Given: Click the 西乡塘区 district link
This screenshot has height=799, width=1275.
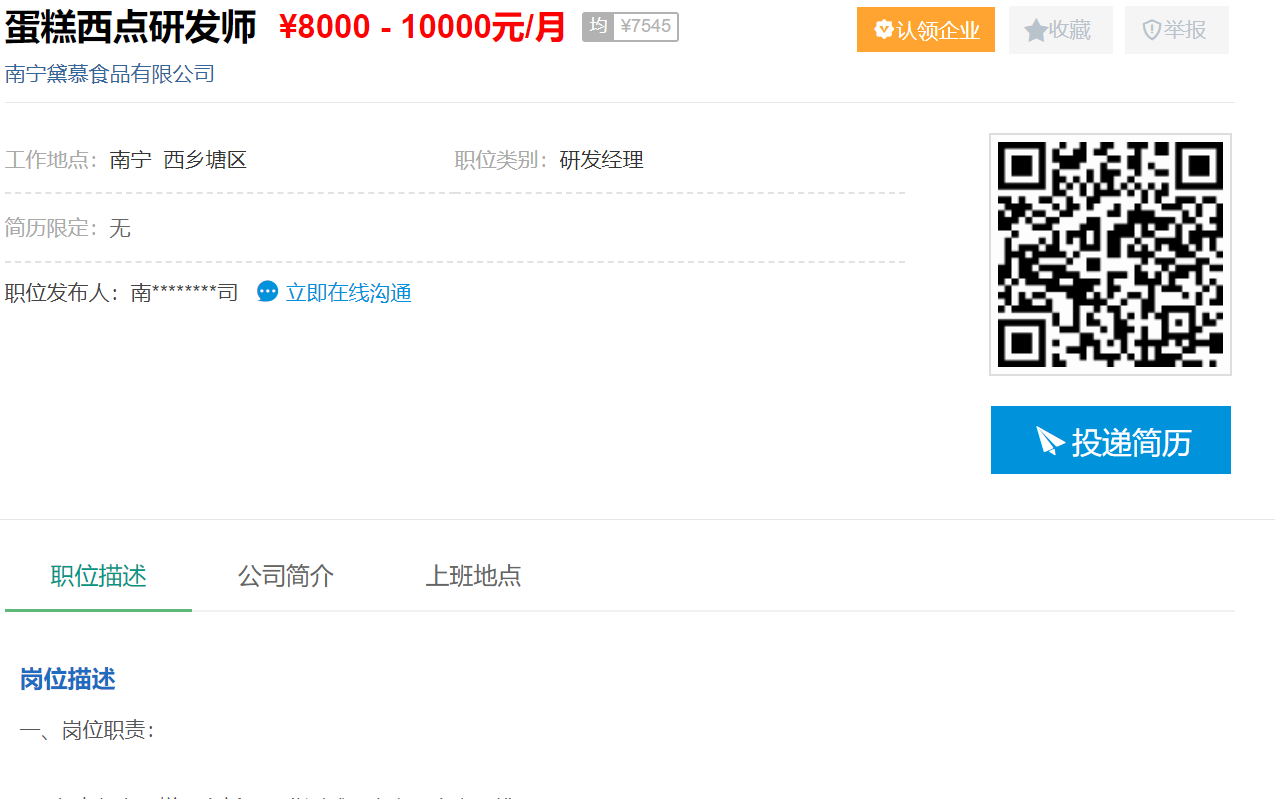Looking at the screenshot, I should (x=205, y=160).
